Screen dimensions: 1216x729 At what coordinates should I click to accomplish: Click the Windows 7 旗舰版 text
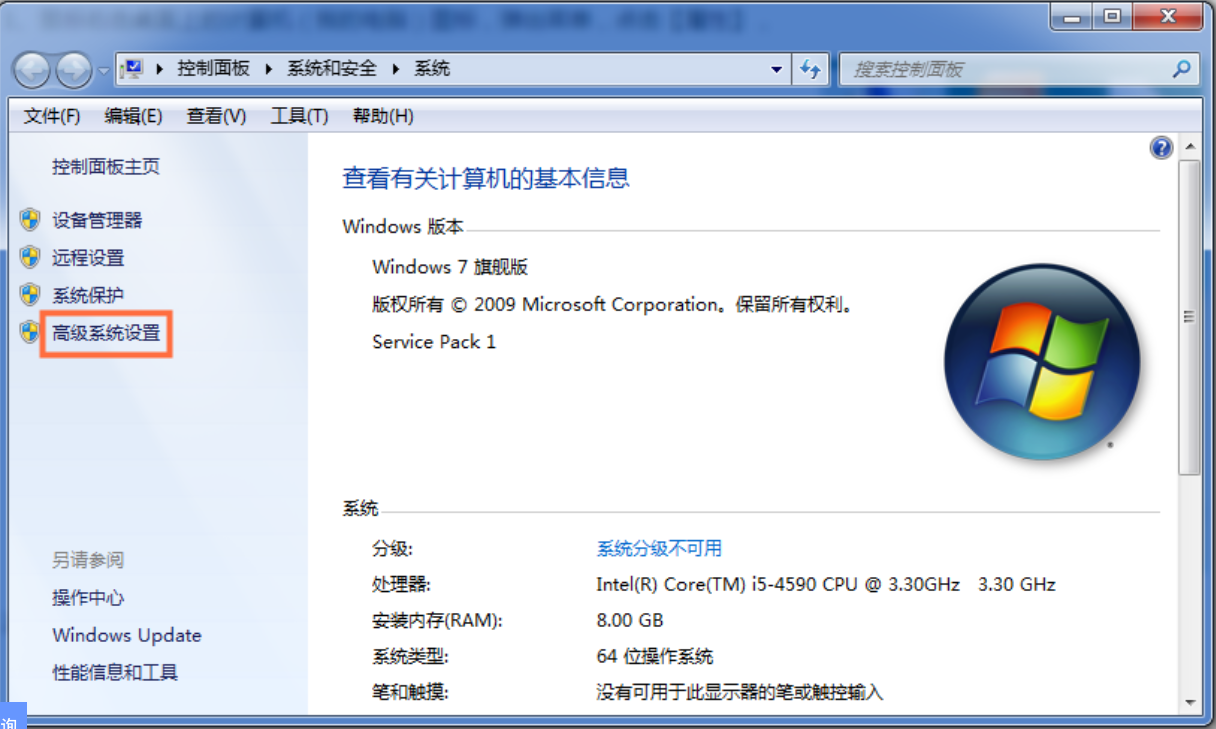pyautogui.click(x=450, y=267)
